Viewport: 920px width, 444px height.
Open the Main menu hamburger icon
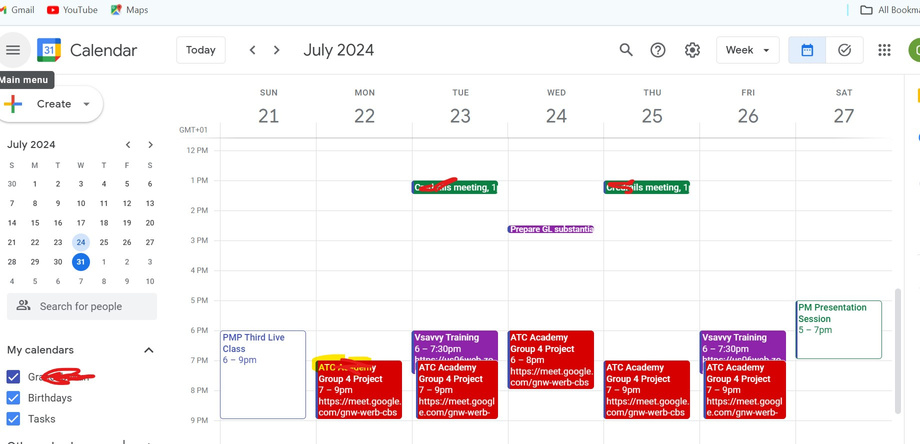(x=13, y=50)
